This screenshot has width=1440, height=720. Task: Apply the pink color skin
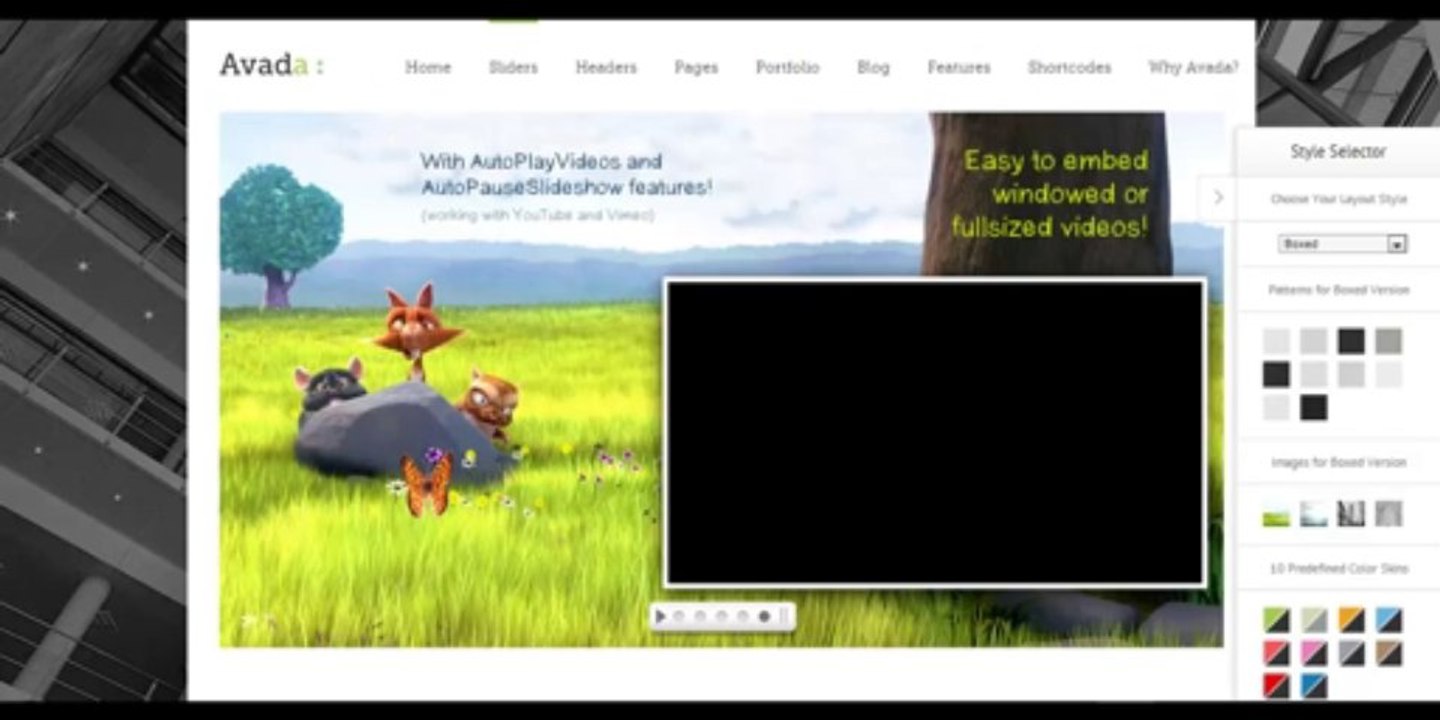point(1313,653)
